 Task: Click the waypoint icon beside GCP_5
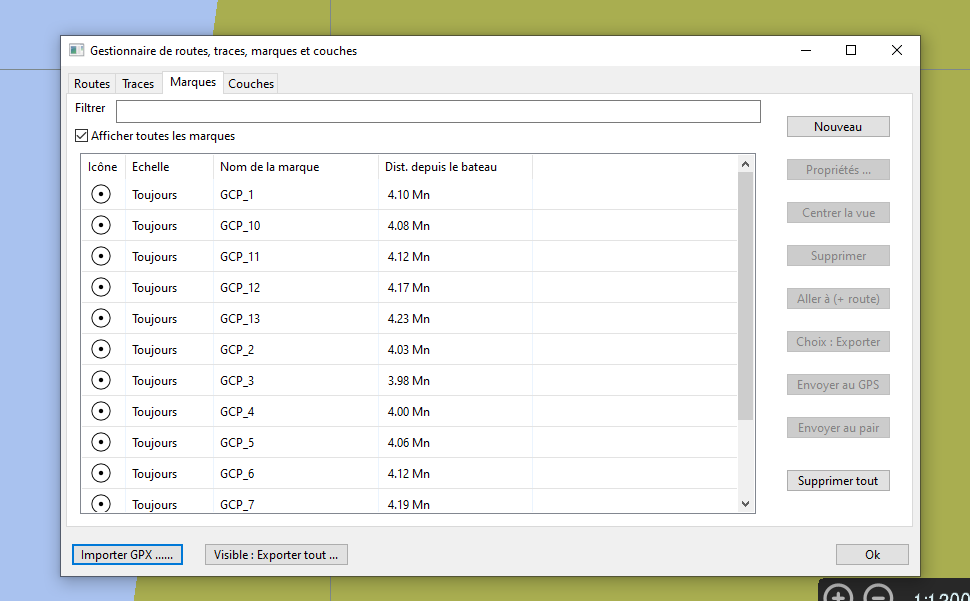point(100,441)
